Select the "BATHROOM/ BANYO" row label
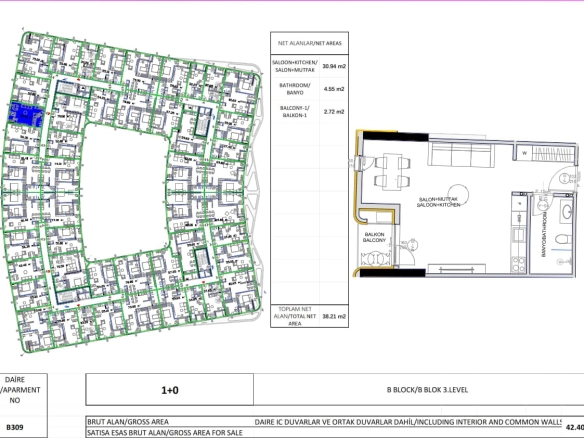Image resolution: width=584 pixels, height=438 pixels. tap(295, 89)
